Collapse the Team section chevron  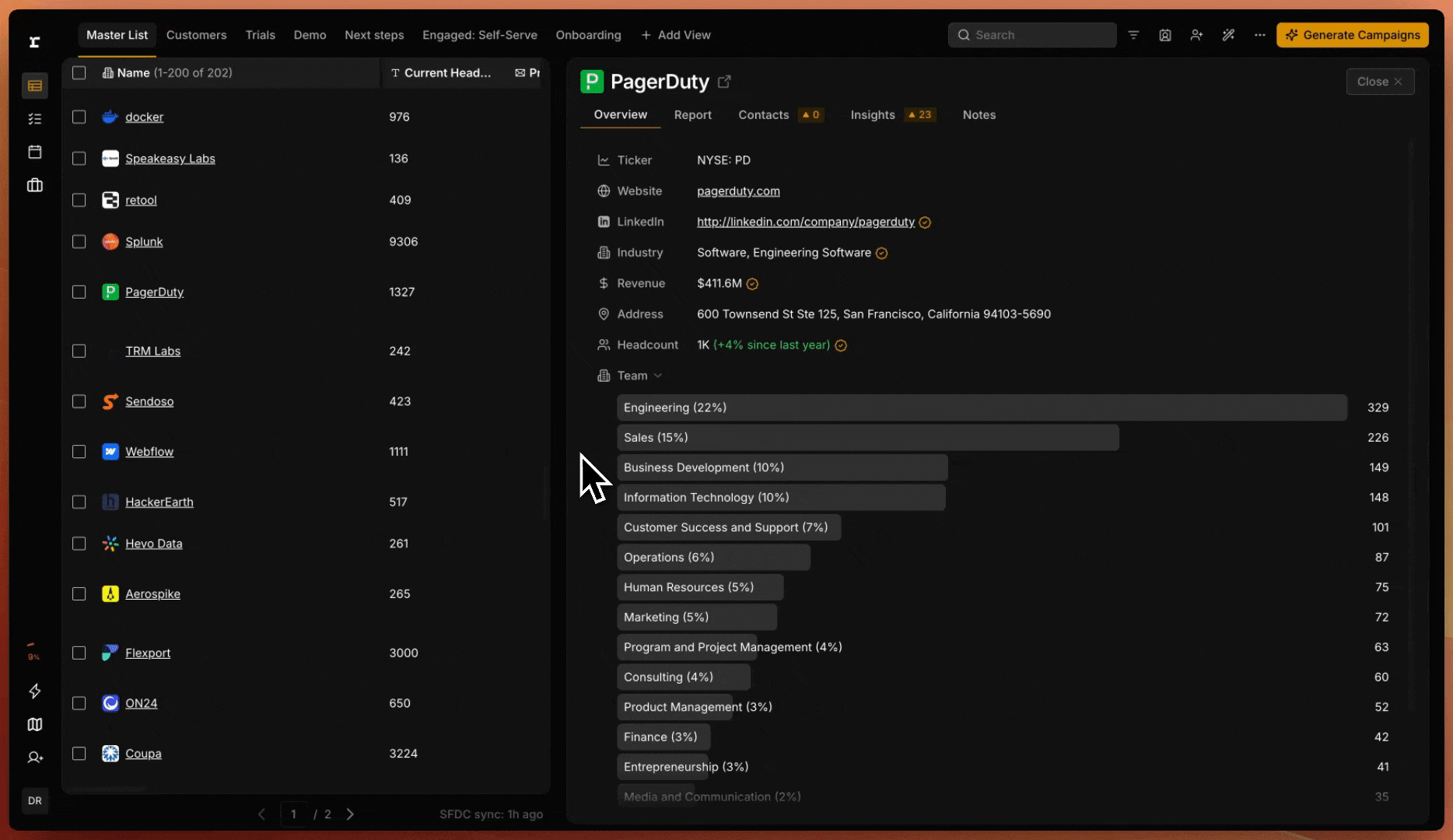(x=658, y=376)
